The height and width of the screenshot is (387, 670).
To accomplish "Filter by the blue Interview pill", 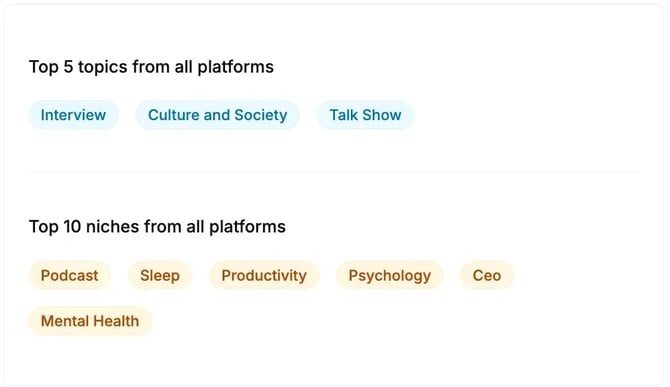I will [73, 115].
